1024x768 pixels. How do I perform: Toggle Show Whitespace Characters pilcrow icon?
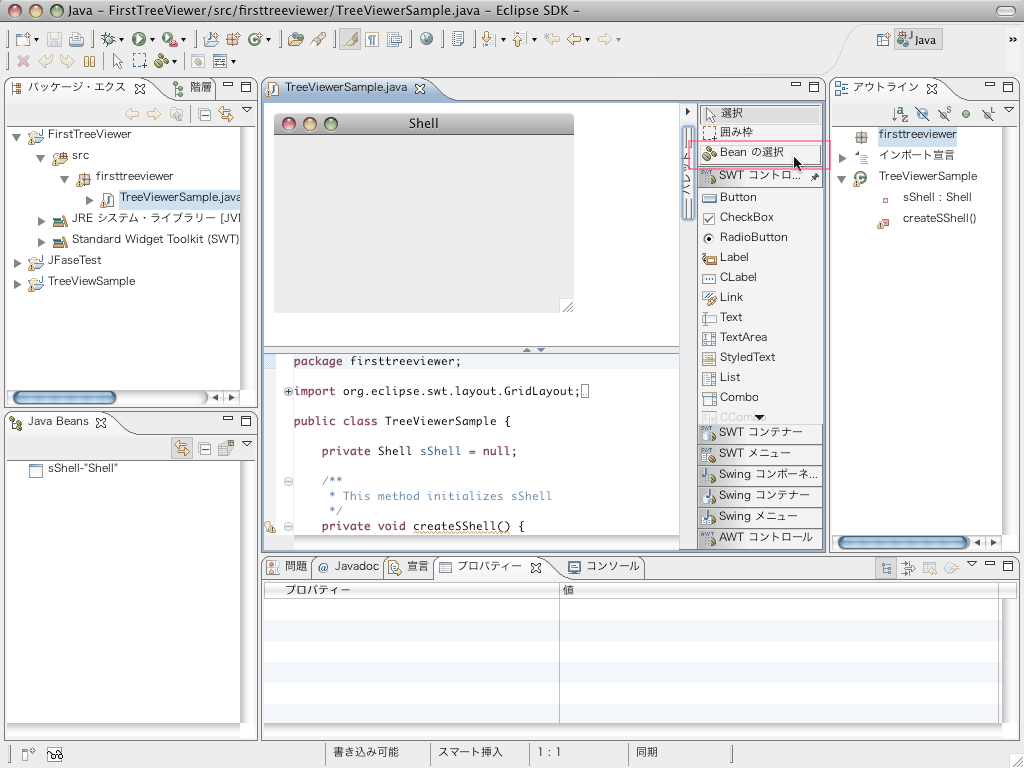(372, 39)
